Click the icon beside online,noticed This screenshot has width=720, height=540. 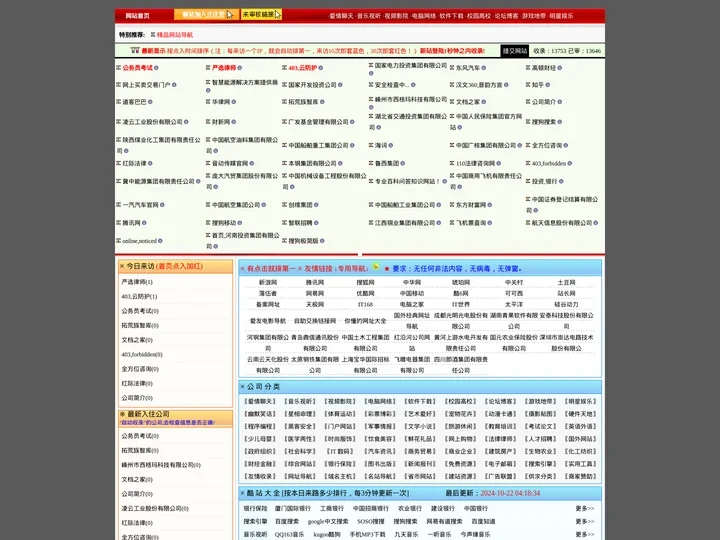(160, 241)
